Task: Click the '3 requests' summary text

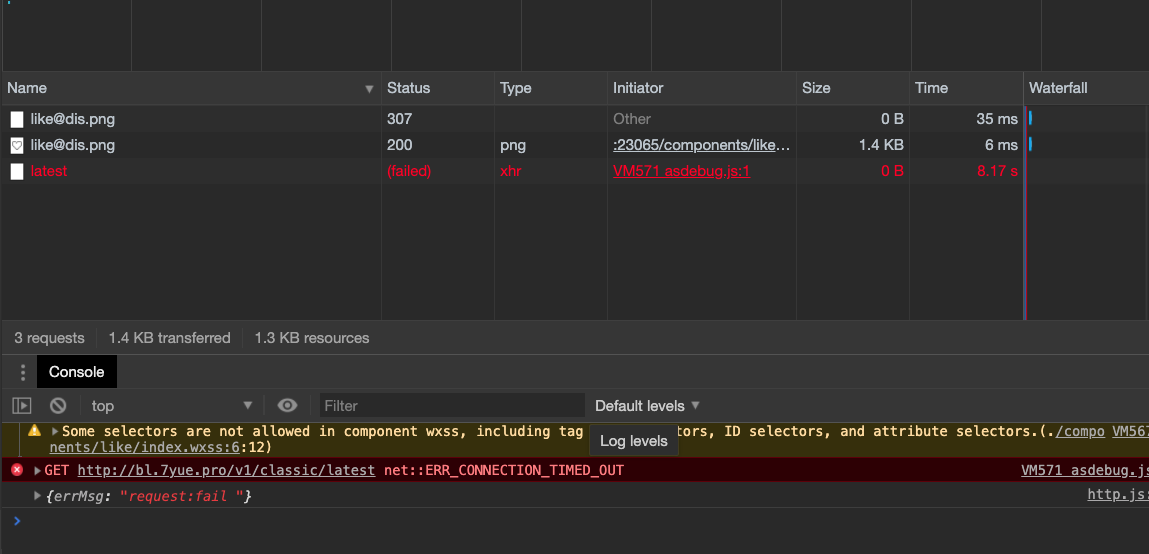Action: pos(49,338)
